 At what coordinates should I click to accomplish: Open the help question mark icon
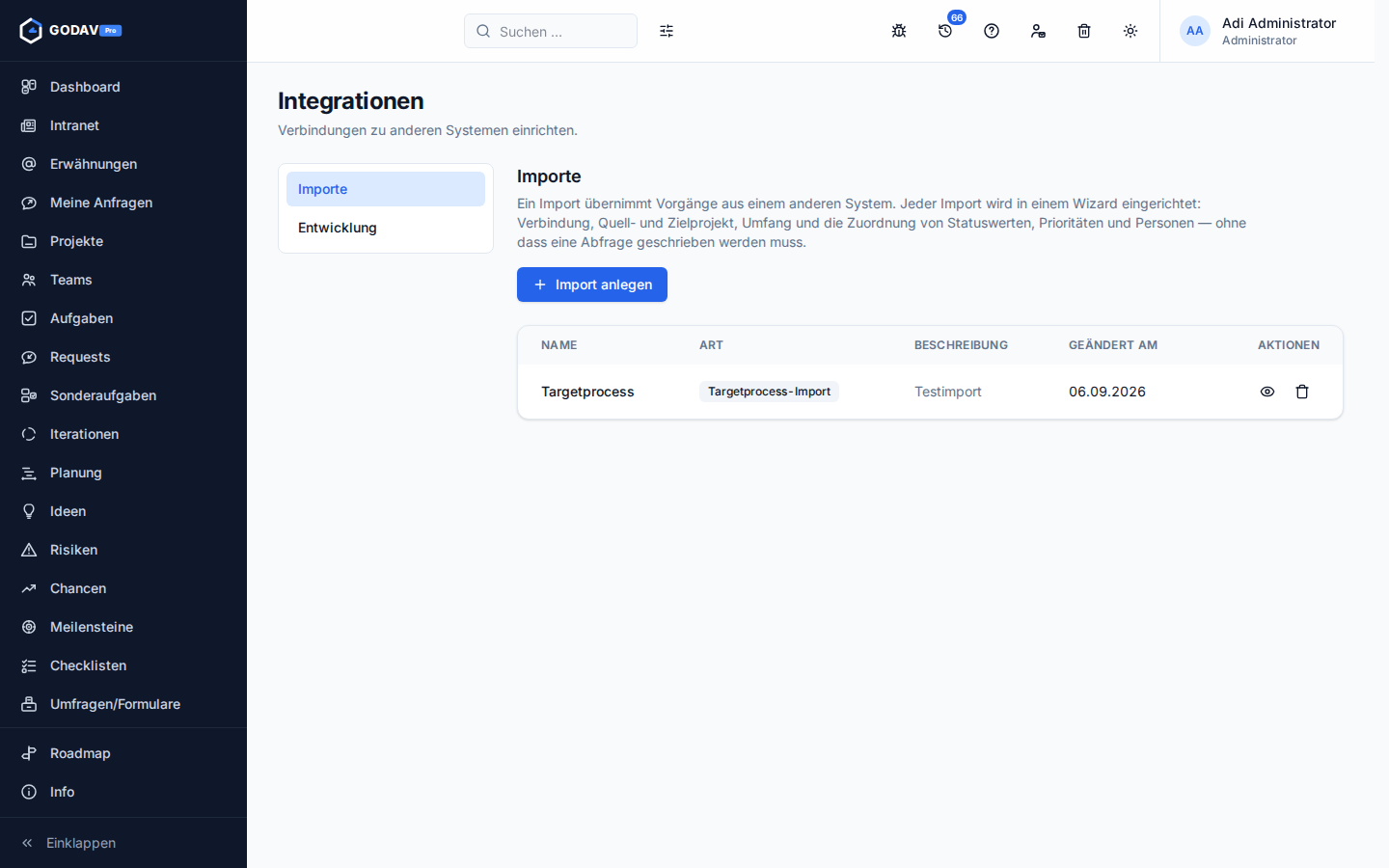[x=992, y=31]
